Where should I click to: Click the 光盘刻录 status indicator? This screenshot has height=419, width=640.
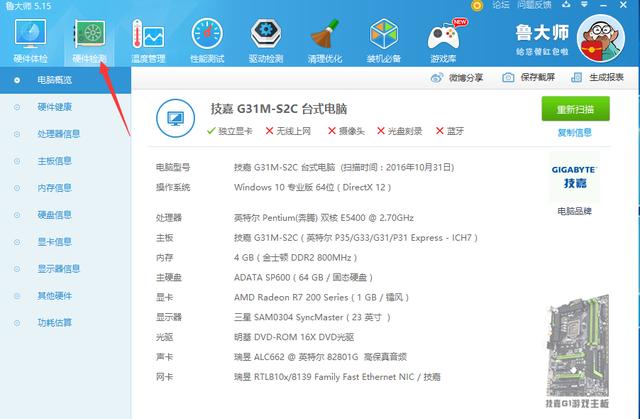(400, 131)
